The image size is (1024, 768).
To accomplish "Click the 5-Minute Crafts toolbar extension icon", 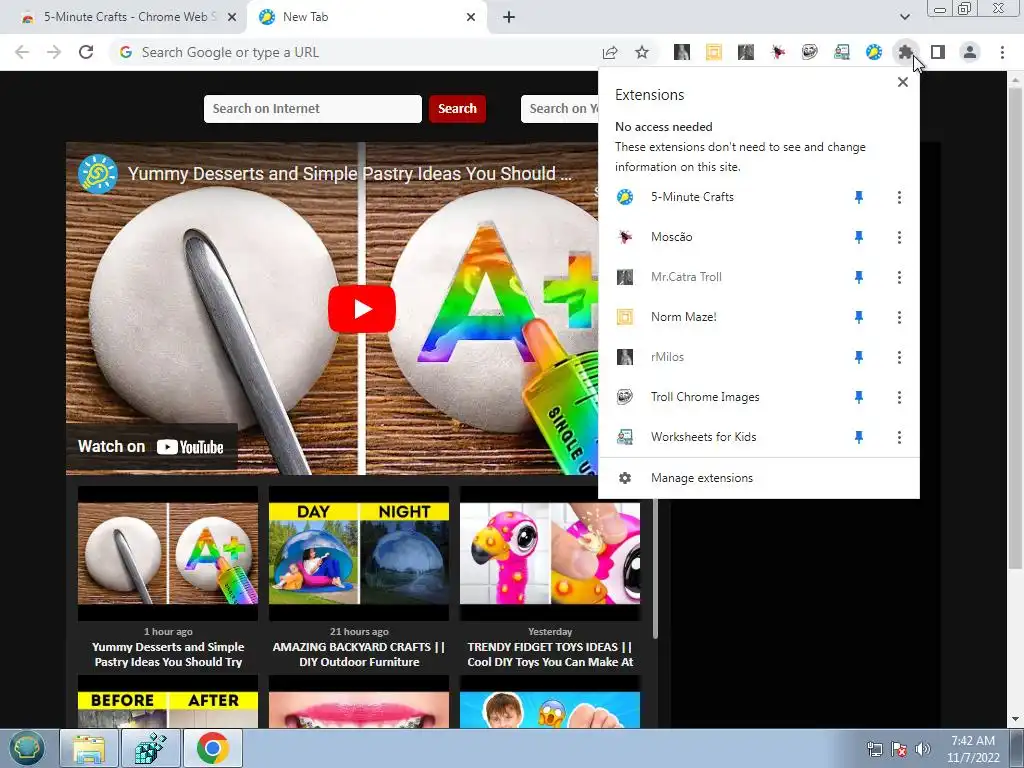I will point(874,52).
